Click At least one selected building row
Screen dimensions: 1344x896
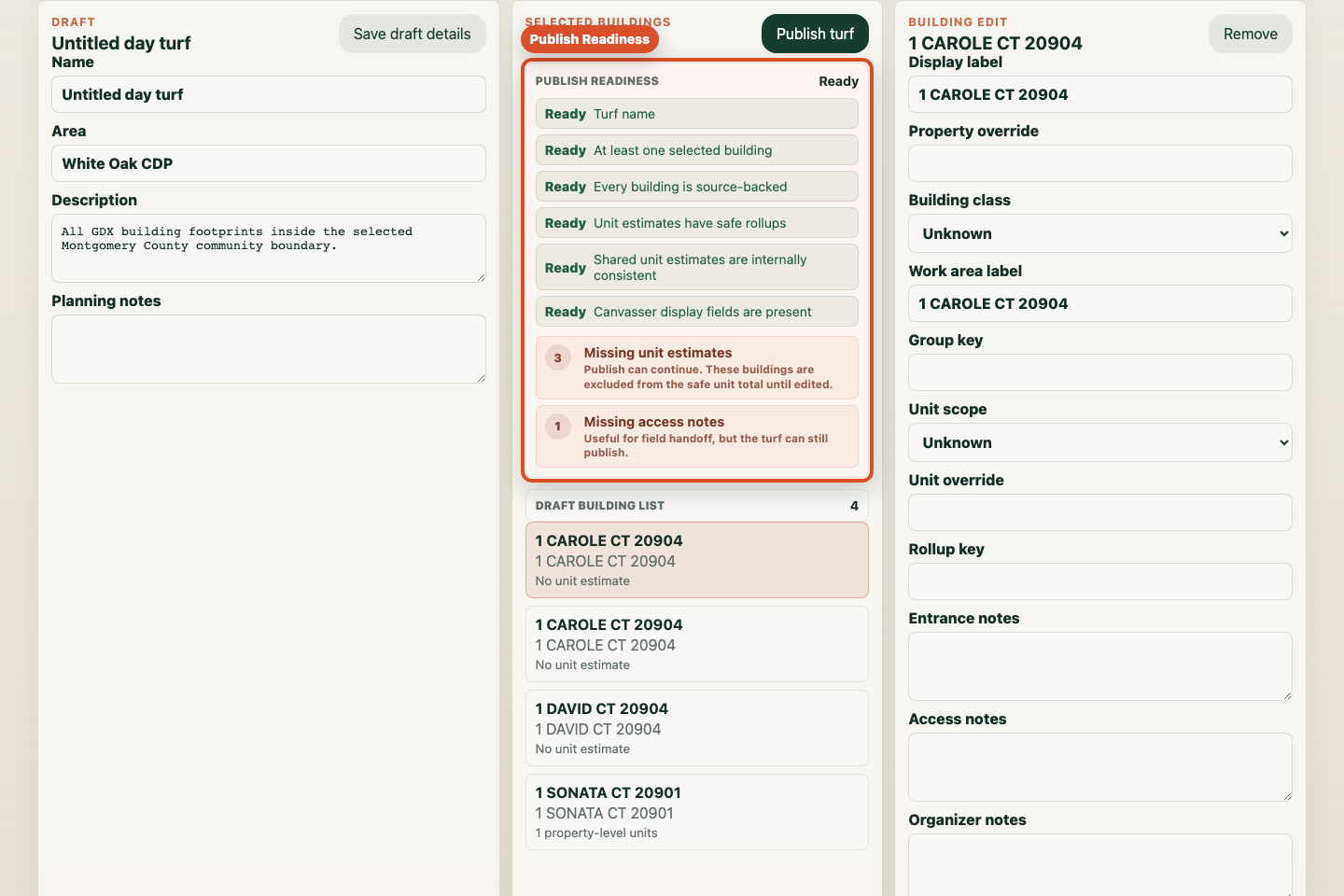[697, 150]
